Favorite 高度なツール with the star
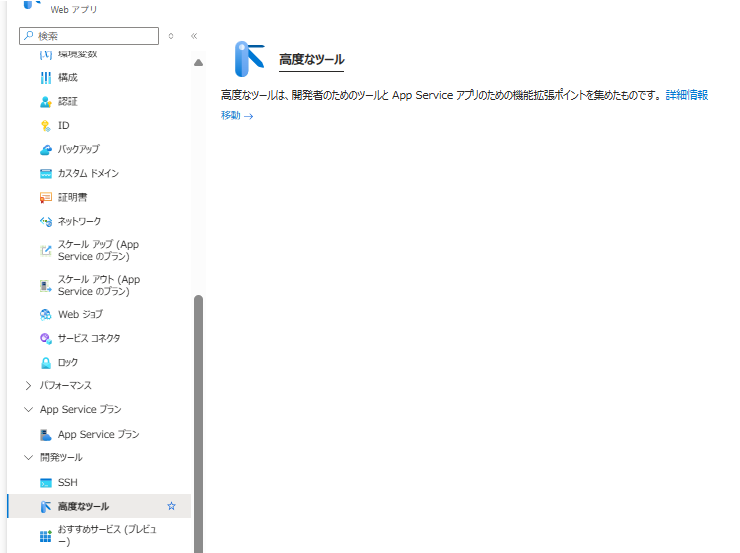Screen dimensions: 740x553 coord(171,506)
